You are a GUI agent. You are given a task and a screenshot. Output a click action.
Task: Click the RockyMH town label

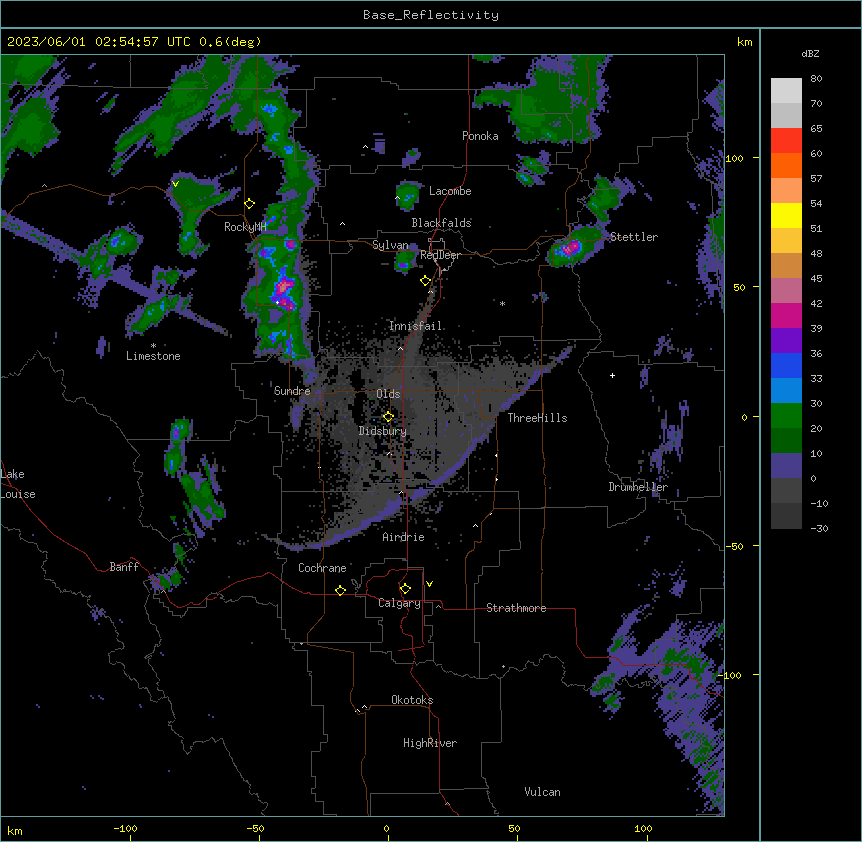pyautogui.click(x=245, y=227)
